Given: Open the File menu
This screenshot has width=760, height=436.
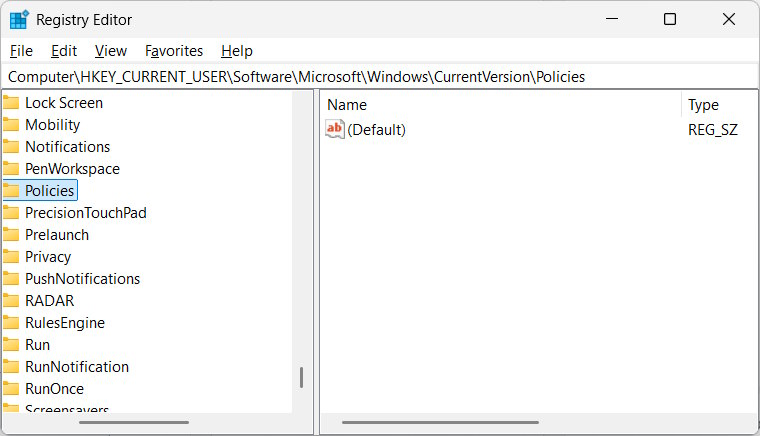Looking at the screenshot, I should coord(21,50).
